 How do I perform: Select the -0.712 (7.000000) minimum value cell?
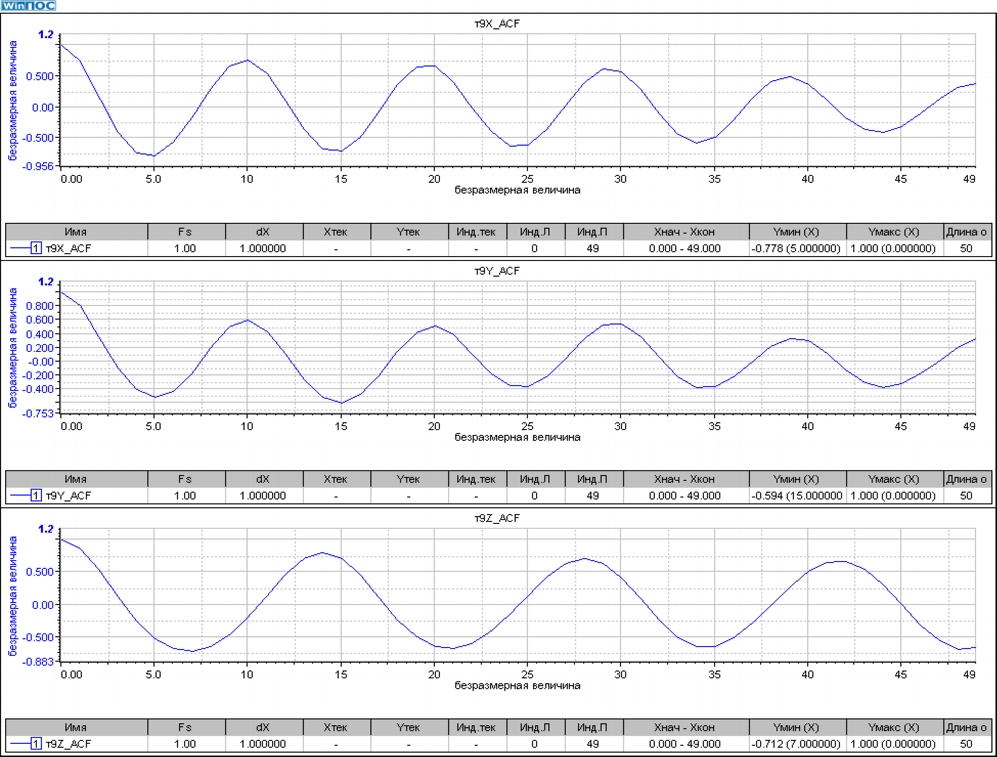coord(797,744)
